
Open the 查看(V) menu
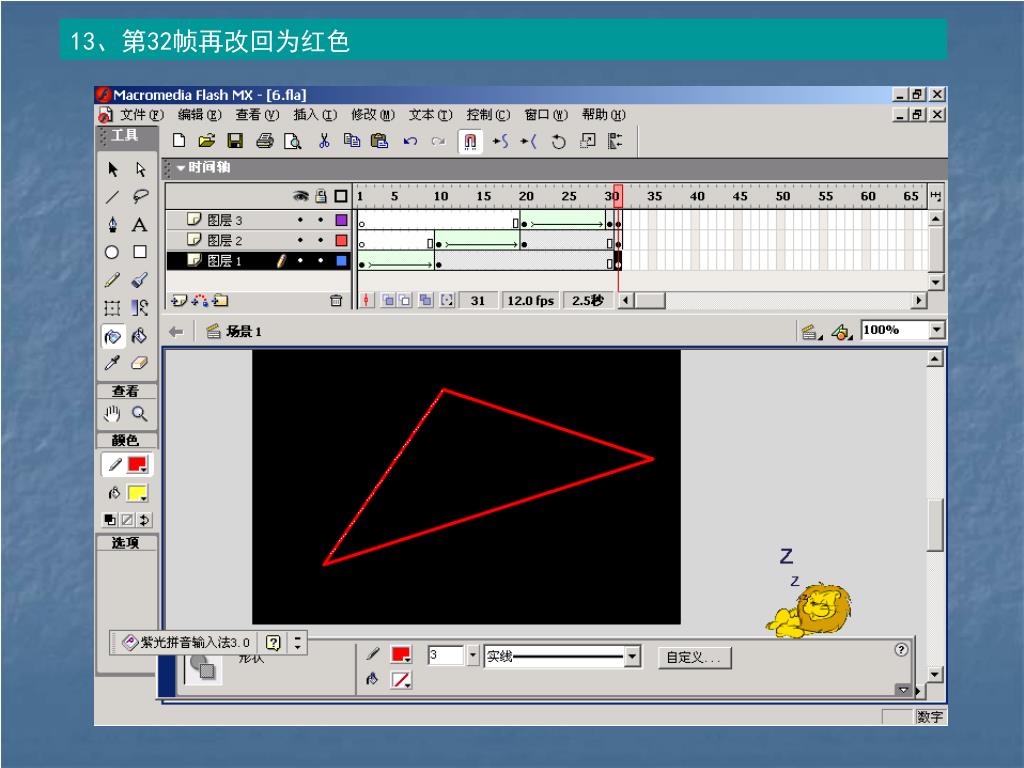pos(257,115)
